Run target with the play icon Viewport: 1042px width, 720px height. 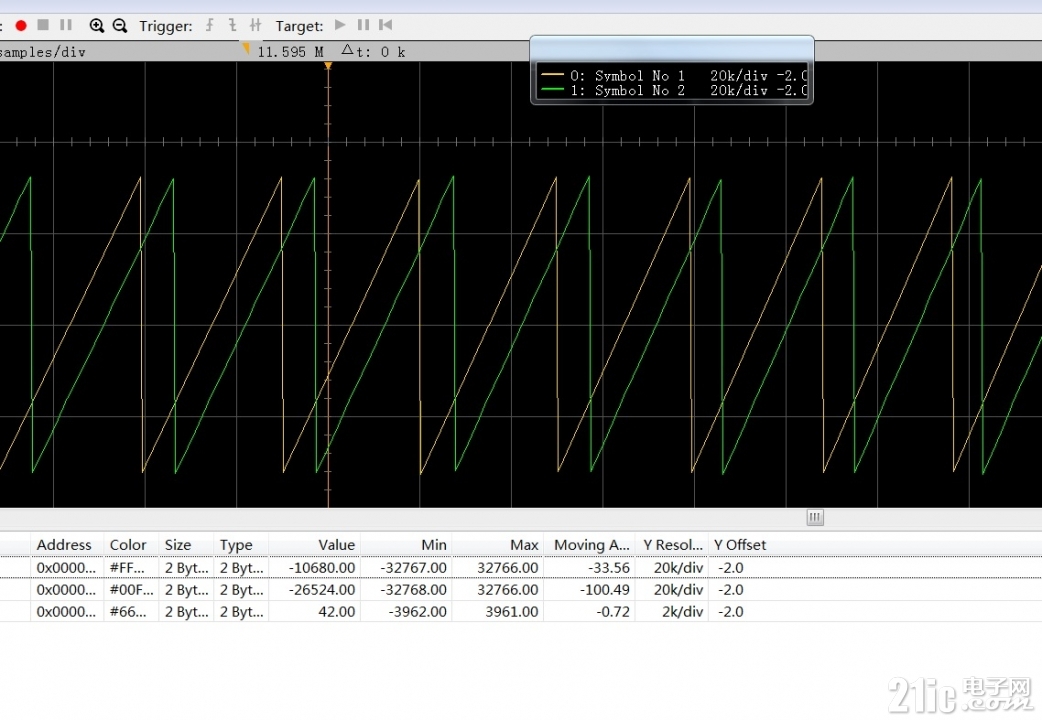tap(340, 25)
